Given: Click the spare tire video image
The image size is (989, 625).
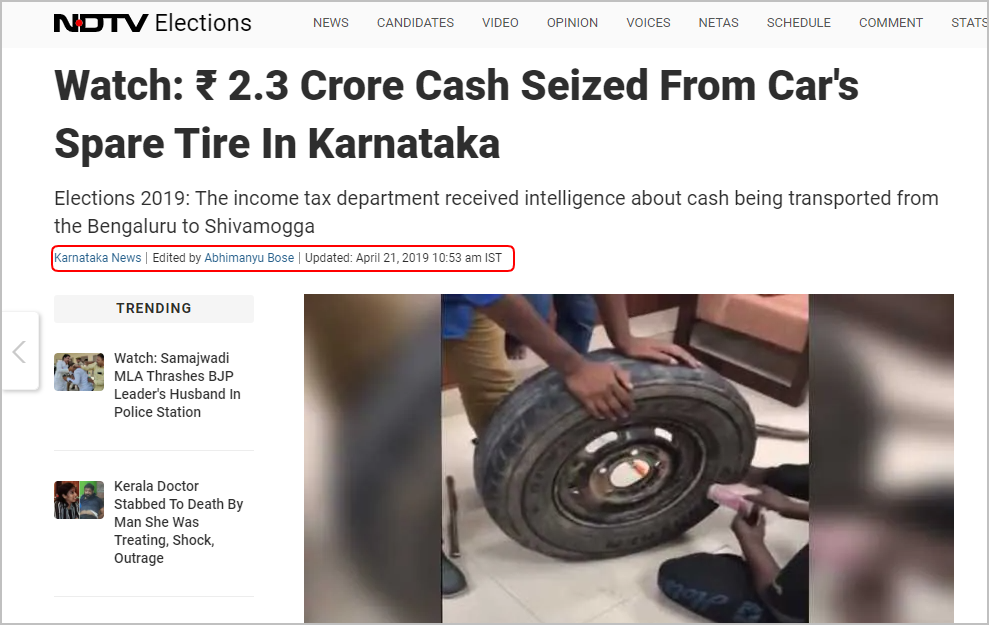Looking at the screenshot, I should pos(629,459).
